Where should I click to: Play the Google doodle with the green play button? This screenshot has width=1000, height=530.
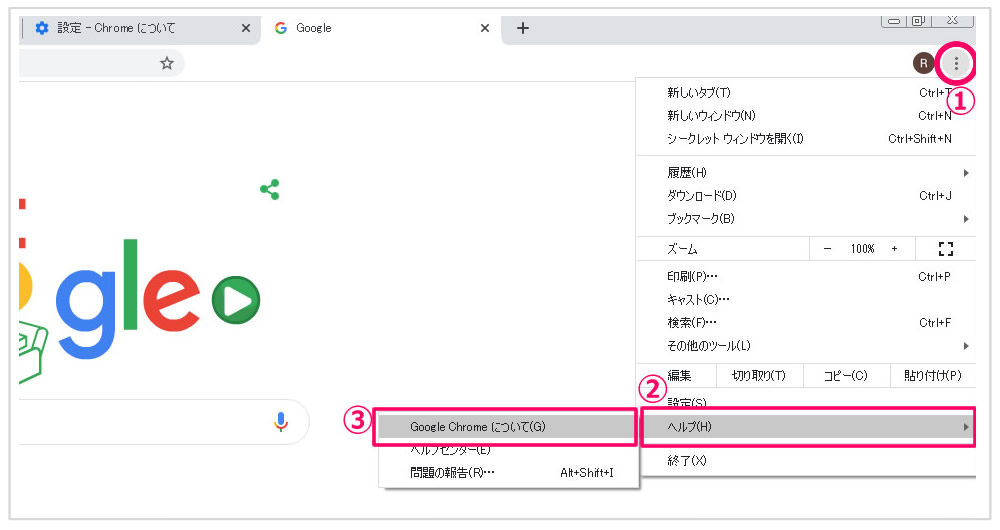[x=236, y=300]
